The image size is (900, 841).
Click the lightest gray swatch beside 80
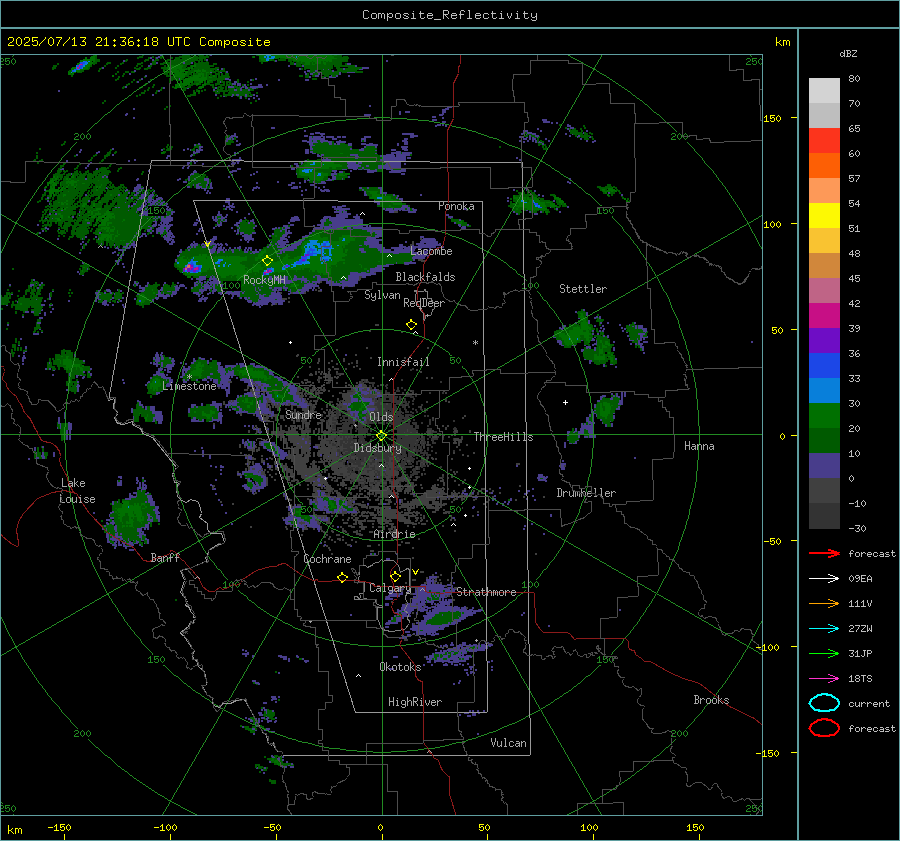pos(824,91)
